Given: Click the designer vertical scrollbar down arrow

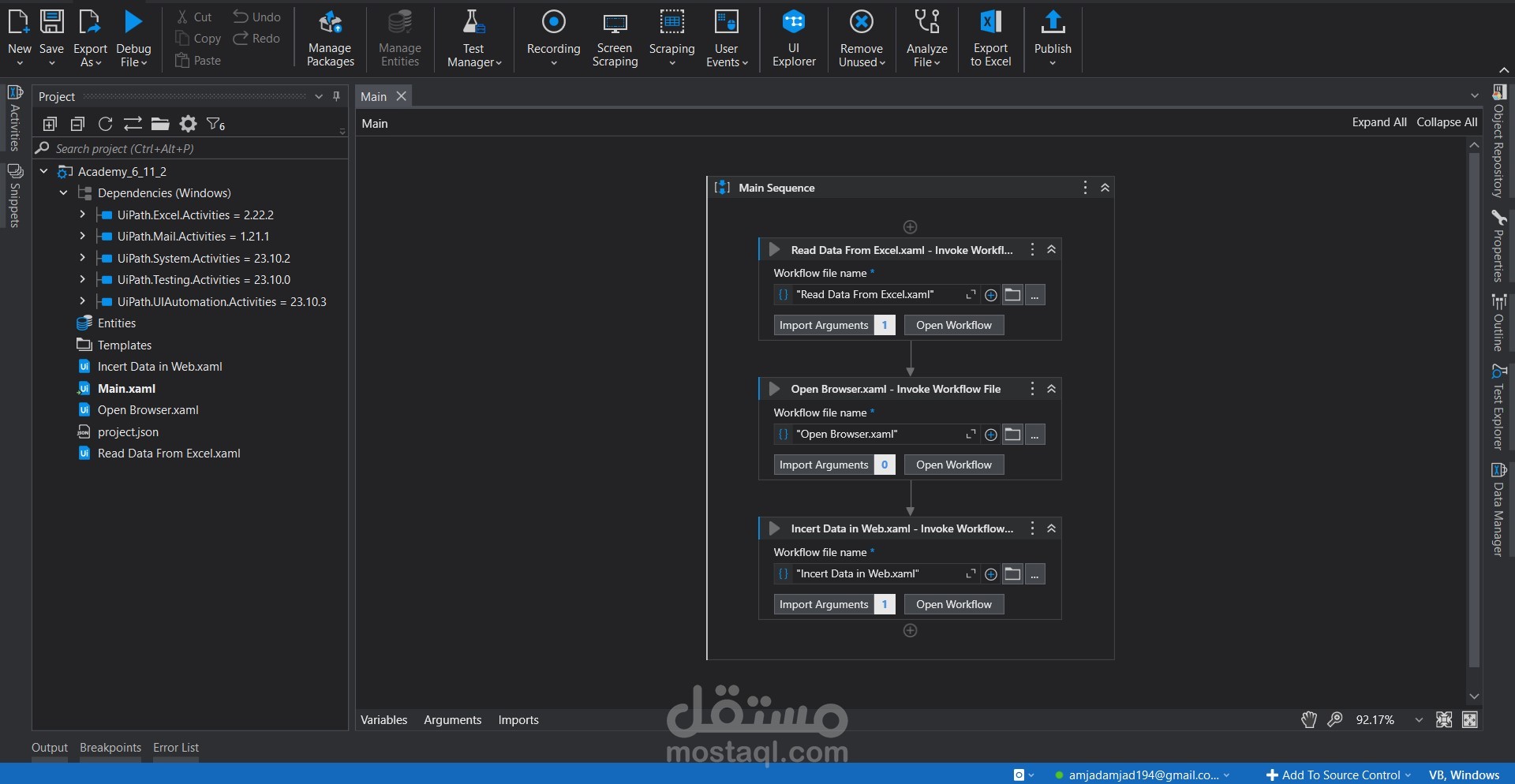Looking at the screenshot, I should pyautogui.click(x=1474, y=696).
